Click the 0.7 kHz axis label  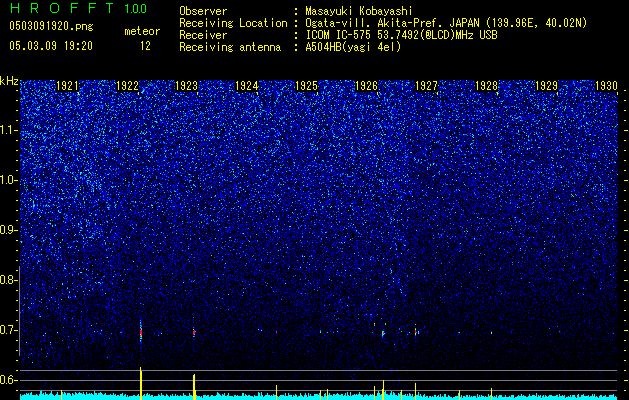[8, 330]
